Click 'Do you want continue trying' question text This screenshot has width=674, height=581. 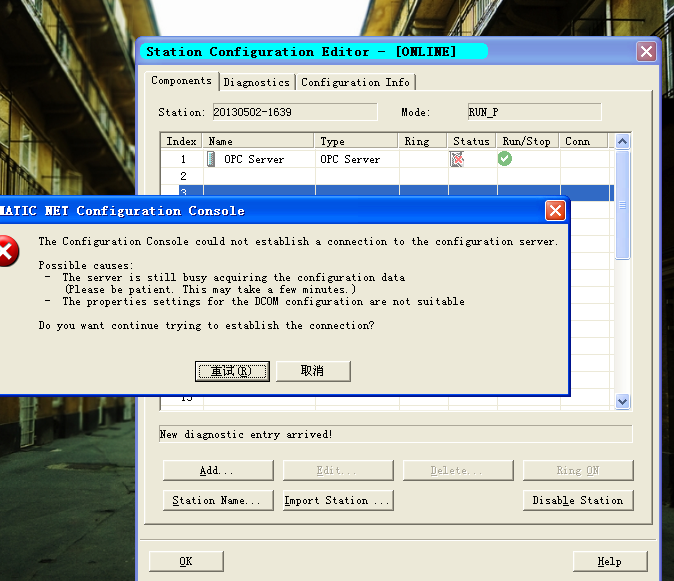206,326
